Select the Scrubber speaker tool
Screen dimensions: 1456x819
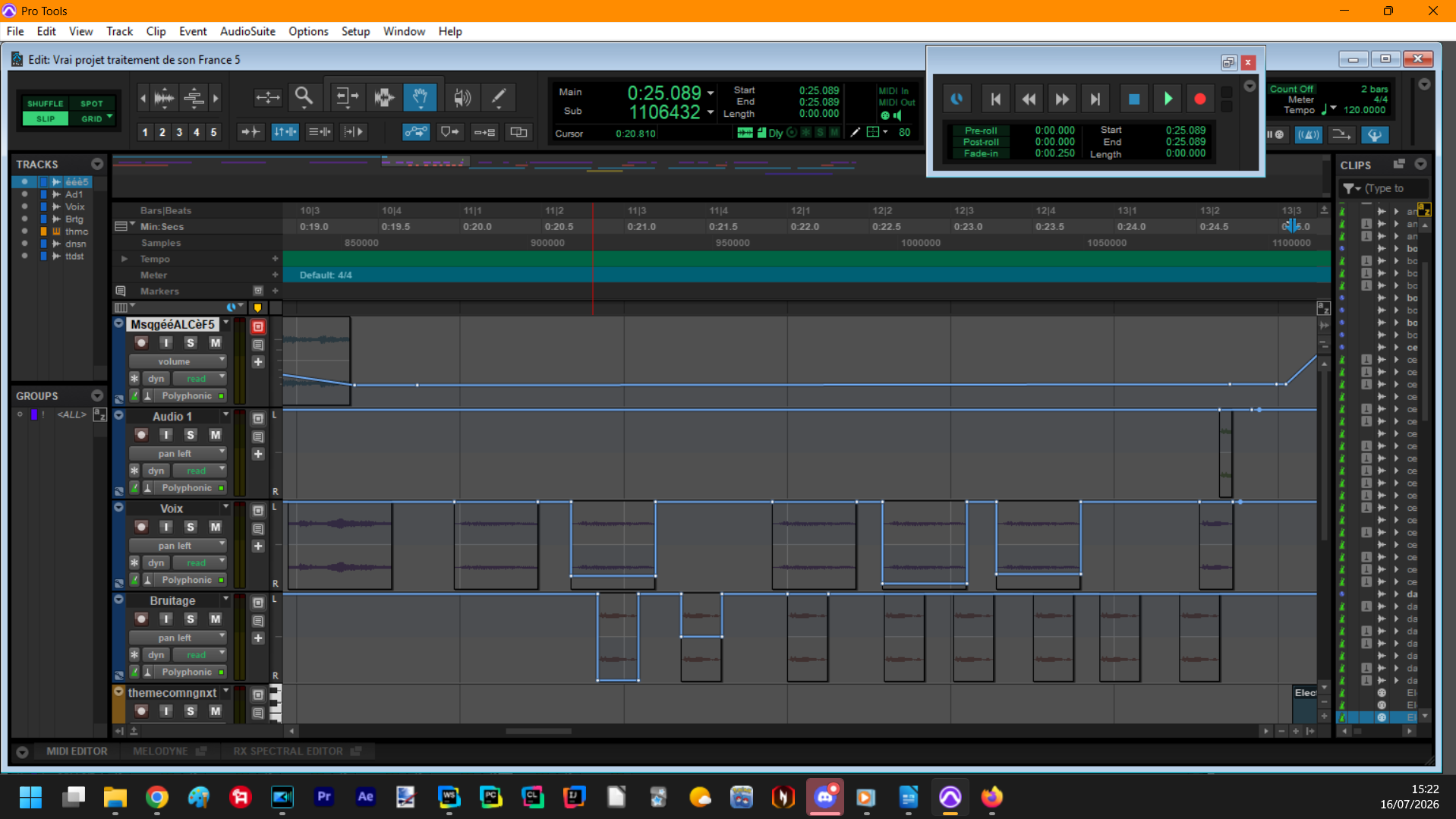click(x=462, y=96)
